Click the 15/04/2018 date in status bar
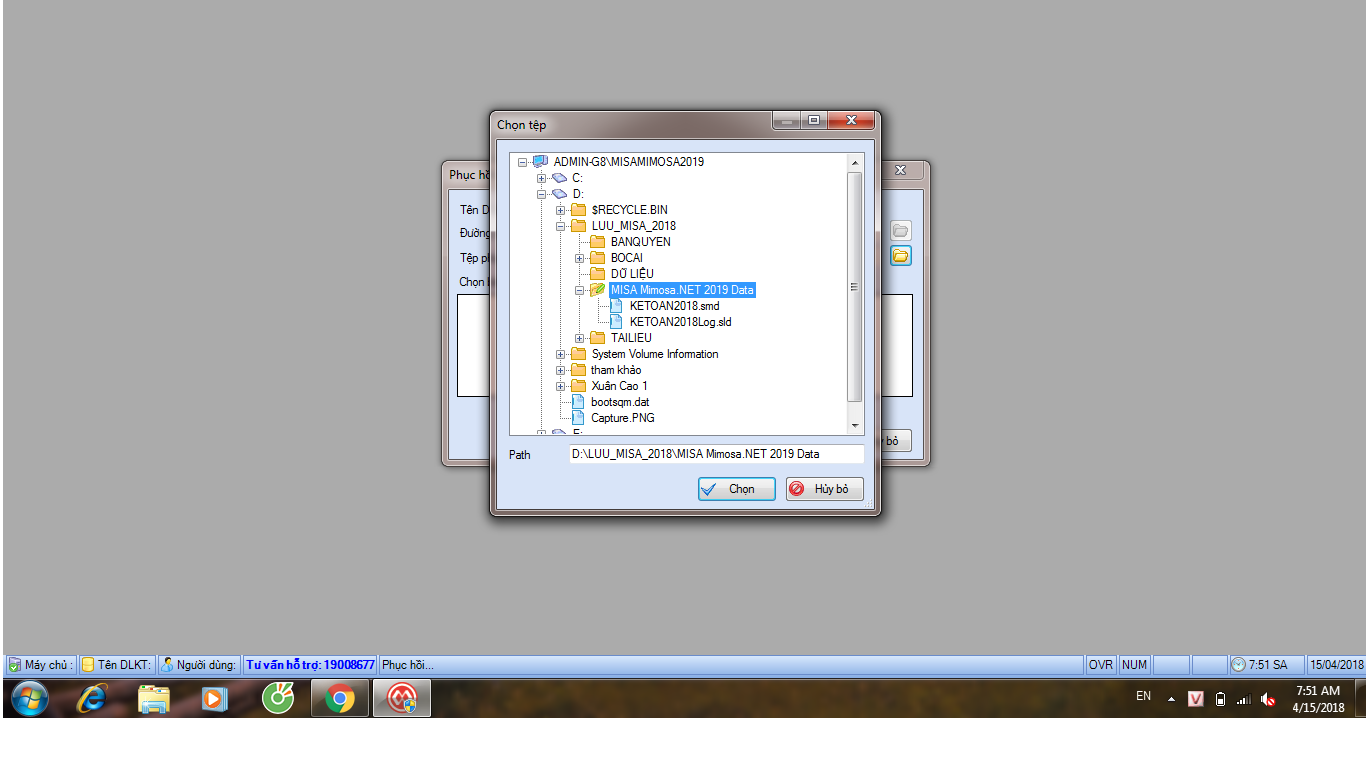Screen dimensions: 1366x768 coord(1337,665)
